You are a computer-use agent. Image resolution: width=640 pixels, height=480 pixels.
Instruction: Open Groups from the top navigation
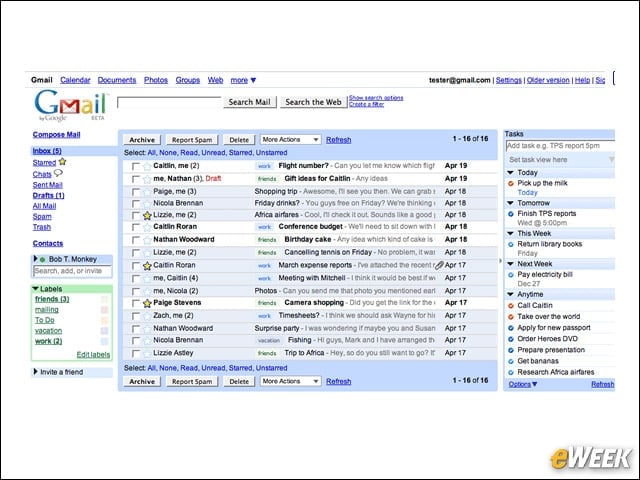[188, 80]
